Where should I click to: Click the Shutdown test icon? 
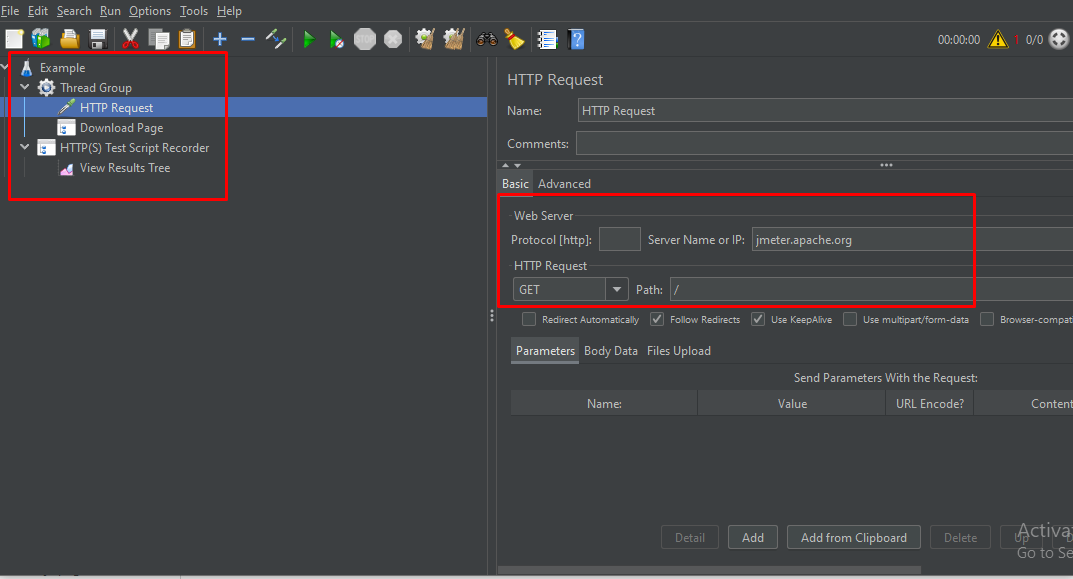[x=393, y=39]
